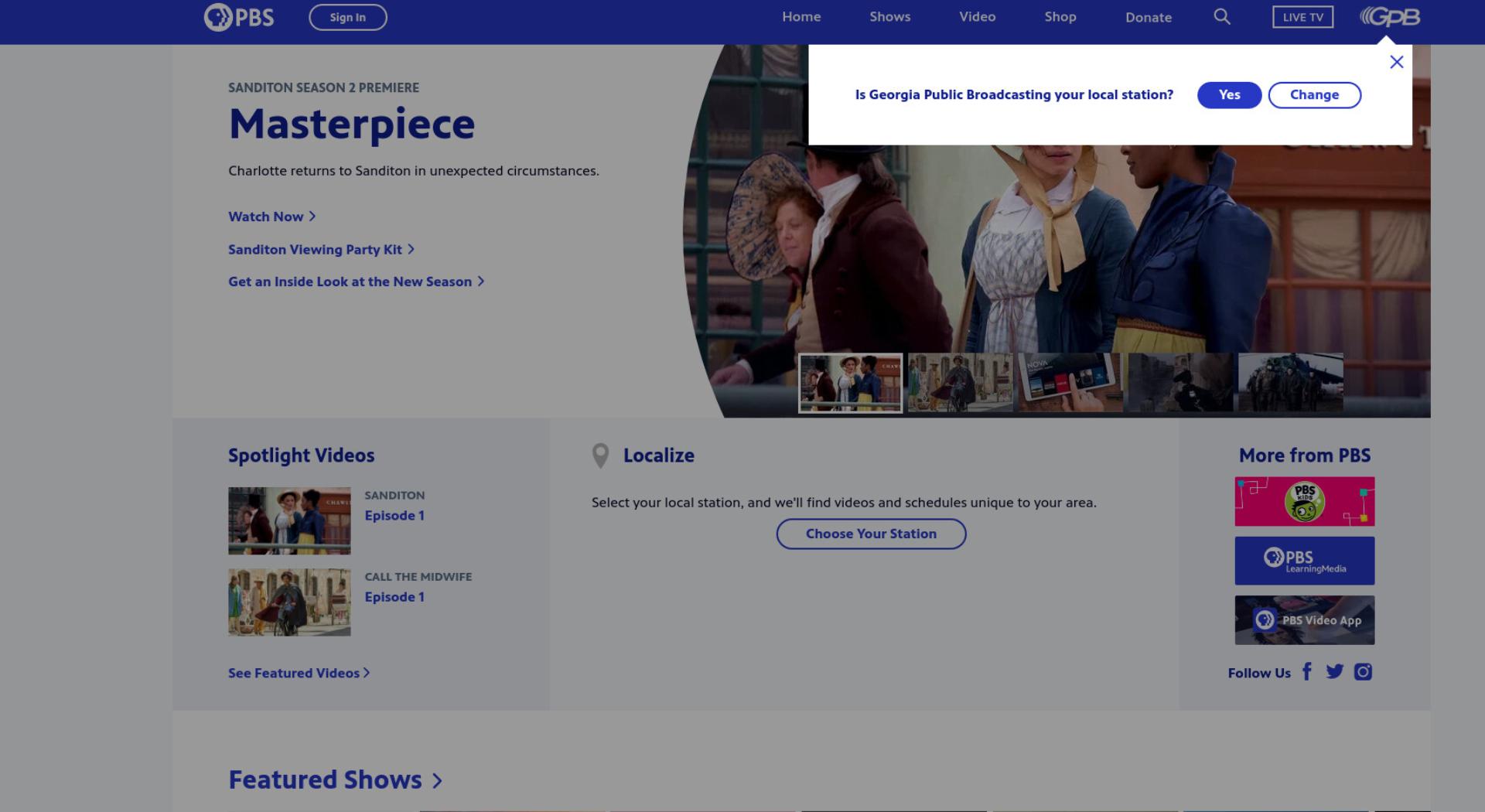The height and width of the screenshot is (812, 1485).
Task: Open the Shows menu item
Action: (x=890, y=17)
